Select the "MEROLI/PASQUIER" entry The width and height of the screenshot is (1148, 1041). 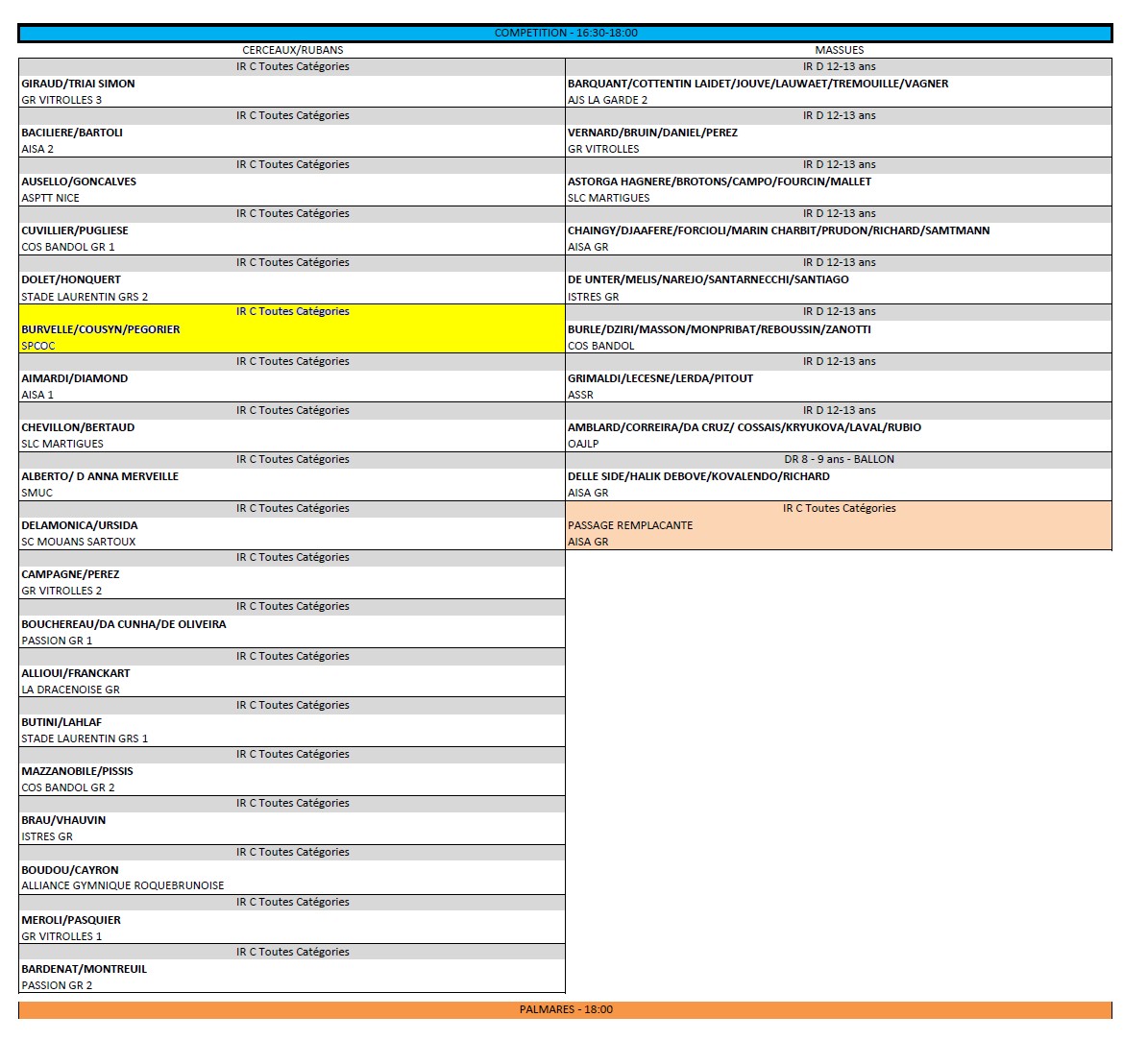(x=71, y=920)
